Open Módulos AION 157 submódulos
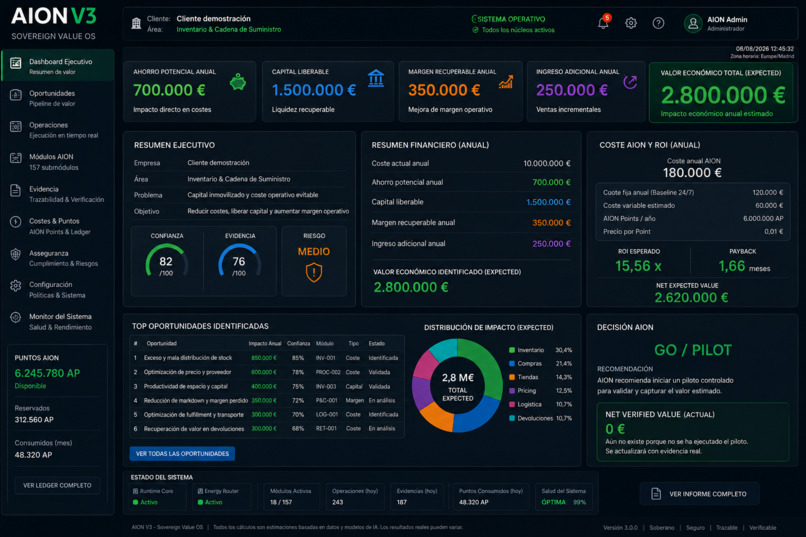Image resolution: width=806 pixels, height=537 pixels. point(58,161)
